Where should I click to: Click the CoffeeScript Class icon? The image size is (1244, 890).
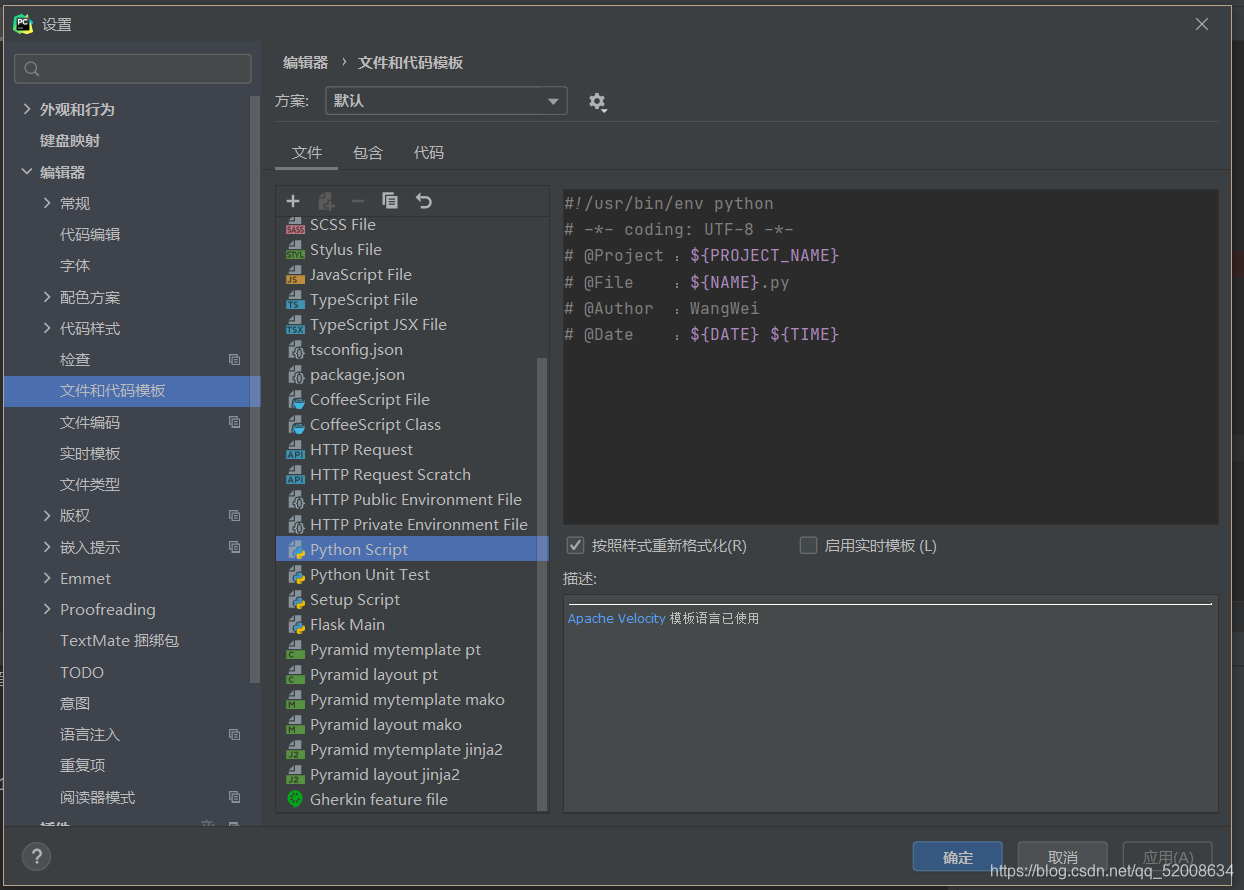tap(295, 425)
